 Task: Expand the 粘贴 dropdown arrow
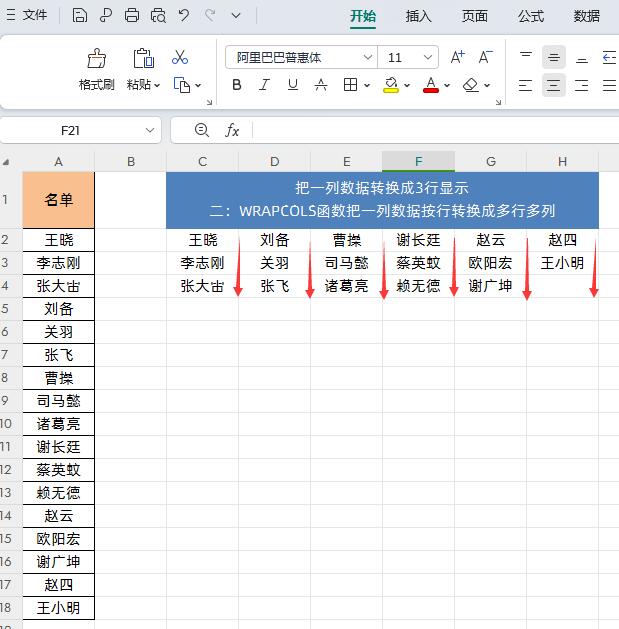click(157, 85)
